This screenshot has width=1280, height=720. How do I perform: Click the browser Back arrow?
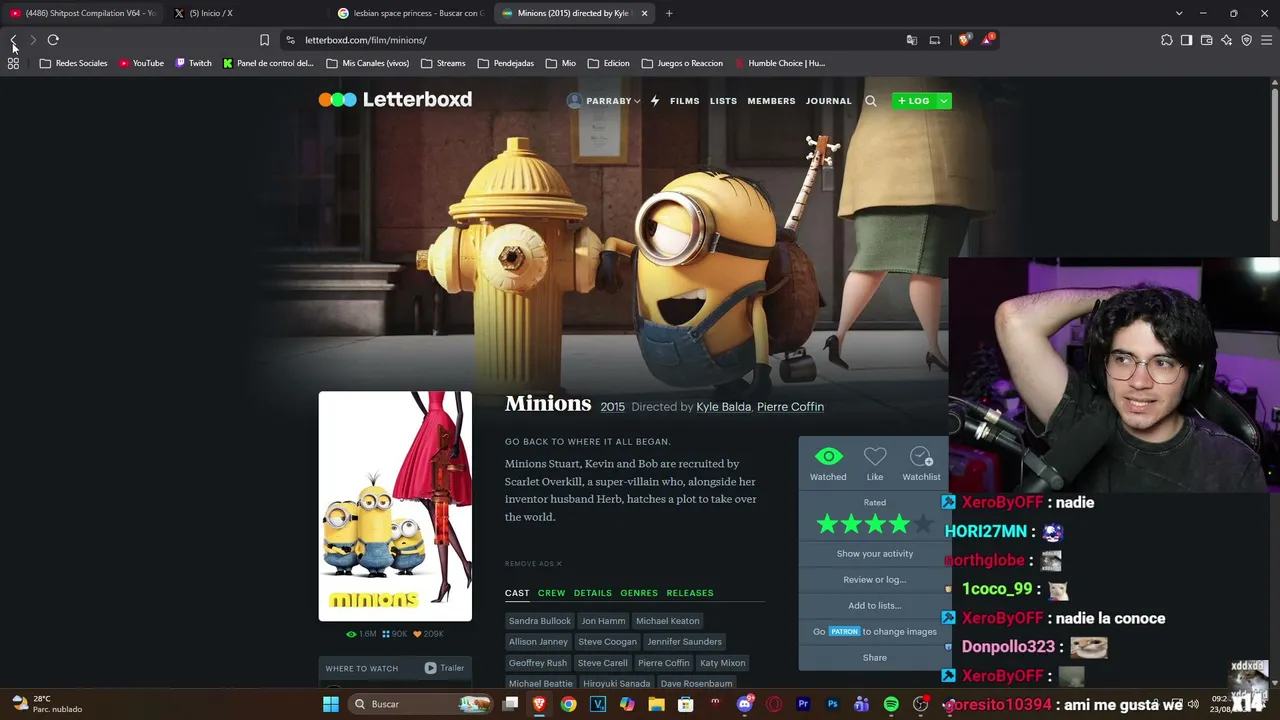[x=13, y=40]
